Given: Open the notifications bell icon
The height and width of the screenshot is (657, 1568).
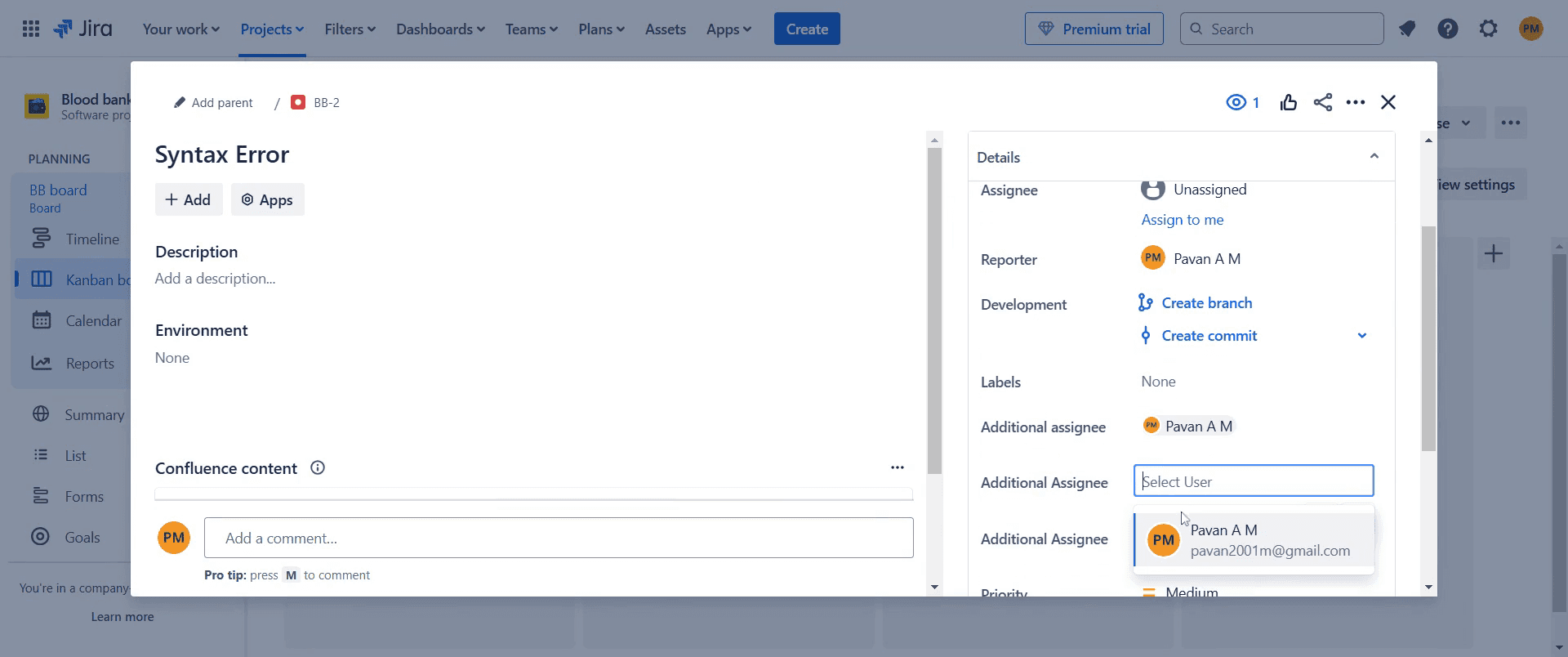Looking at the screenshot, I should pos(1406,29).
